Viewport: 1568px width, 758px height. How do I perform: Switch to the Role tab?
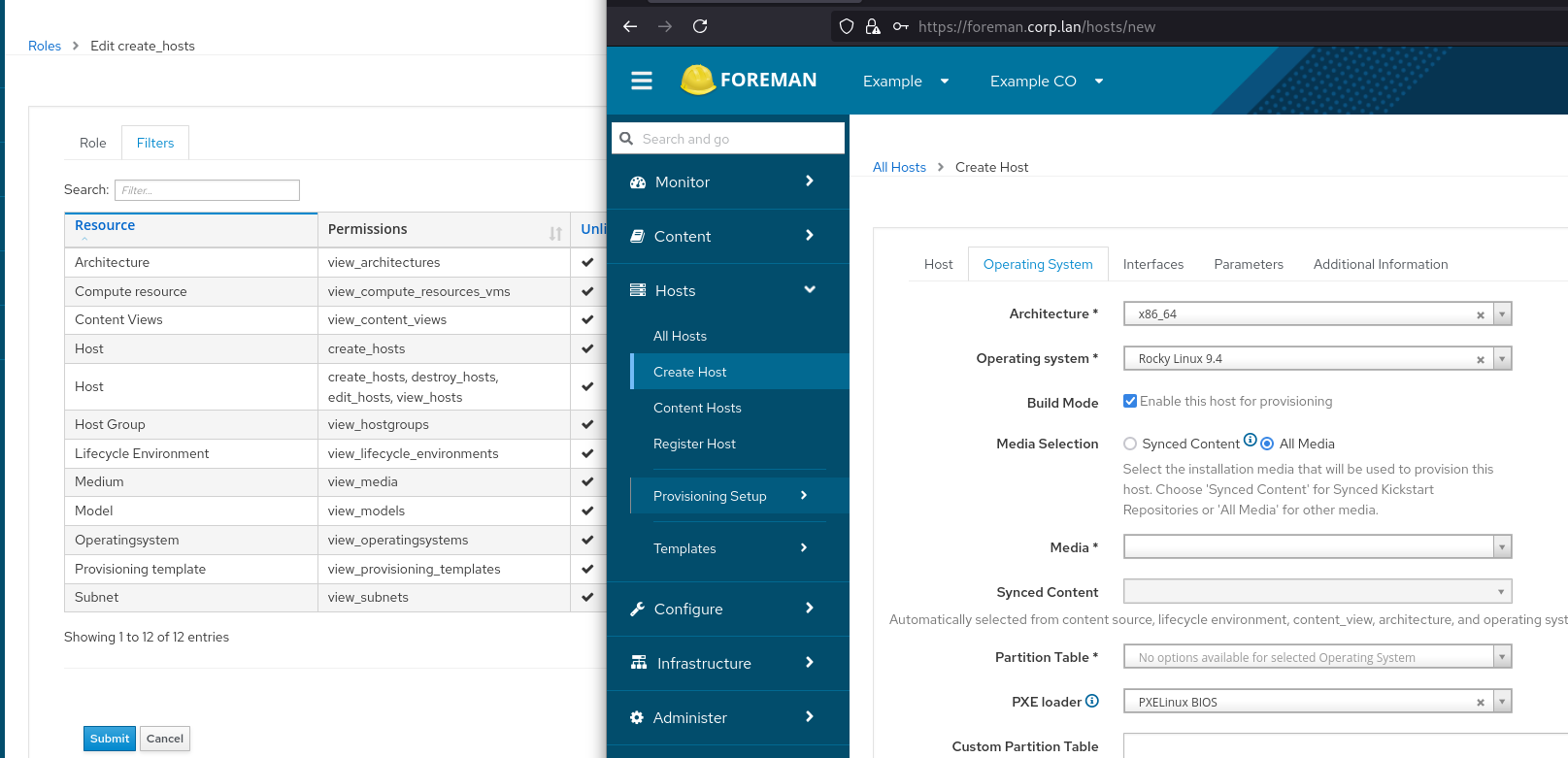coord(92,143)
